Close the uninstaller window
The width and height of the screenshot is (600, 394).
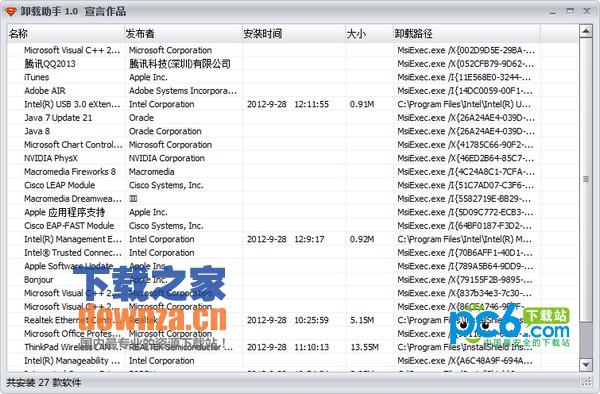(587, 11)
